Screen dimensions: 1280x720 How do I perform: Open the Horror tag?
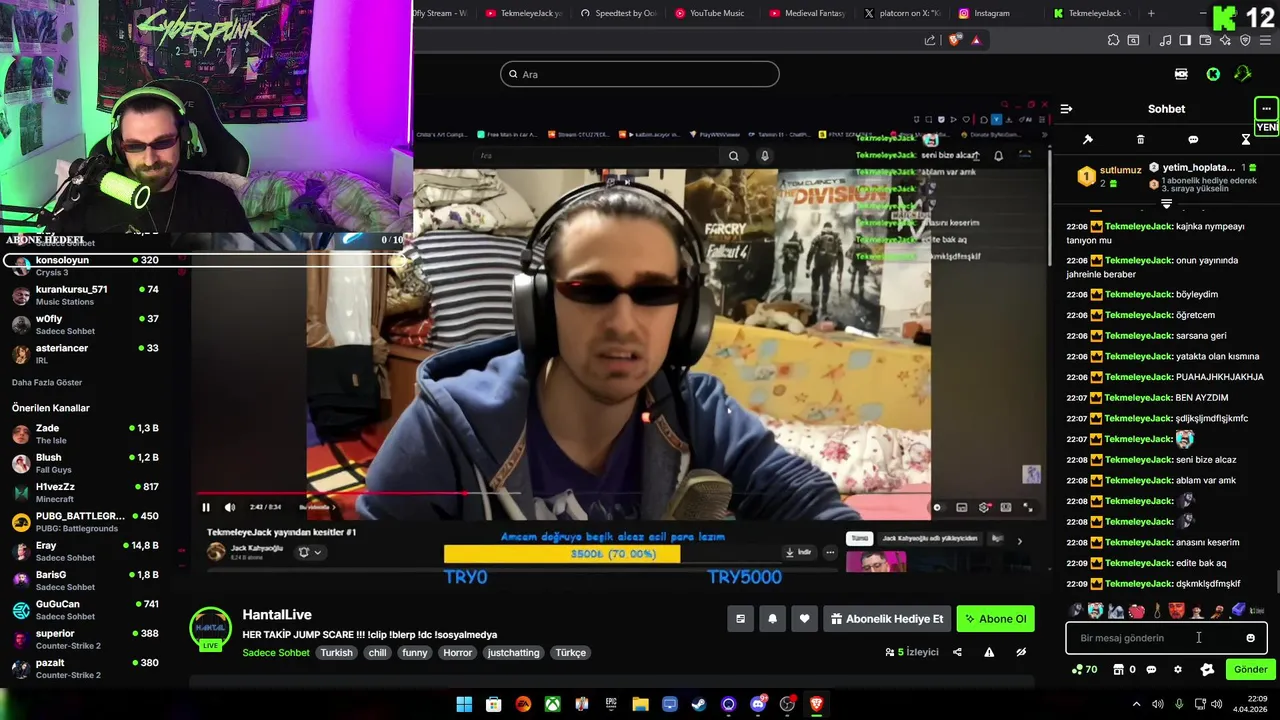pyautogui.click(x=457, y=653)
